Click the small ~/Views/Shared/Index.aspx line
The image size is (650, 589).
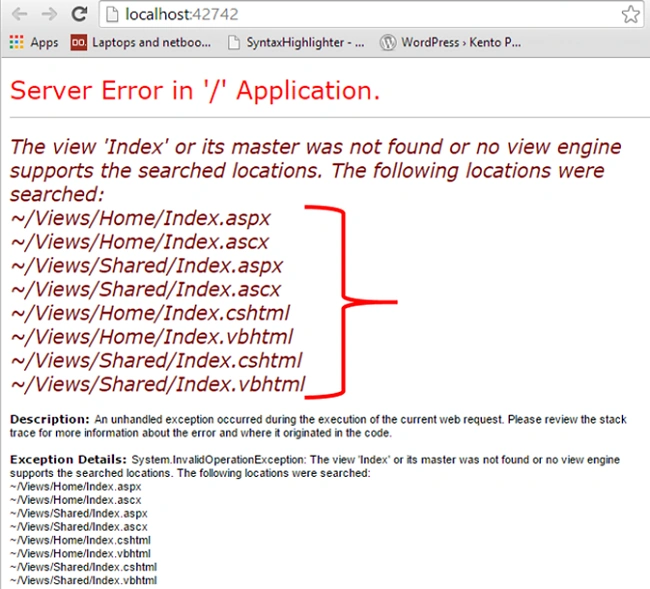tap(79, 513)
